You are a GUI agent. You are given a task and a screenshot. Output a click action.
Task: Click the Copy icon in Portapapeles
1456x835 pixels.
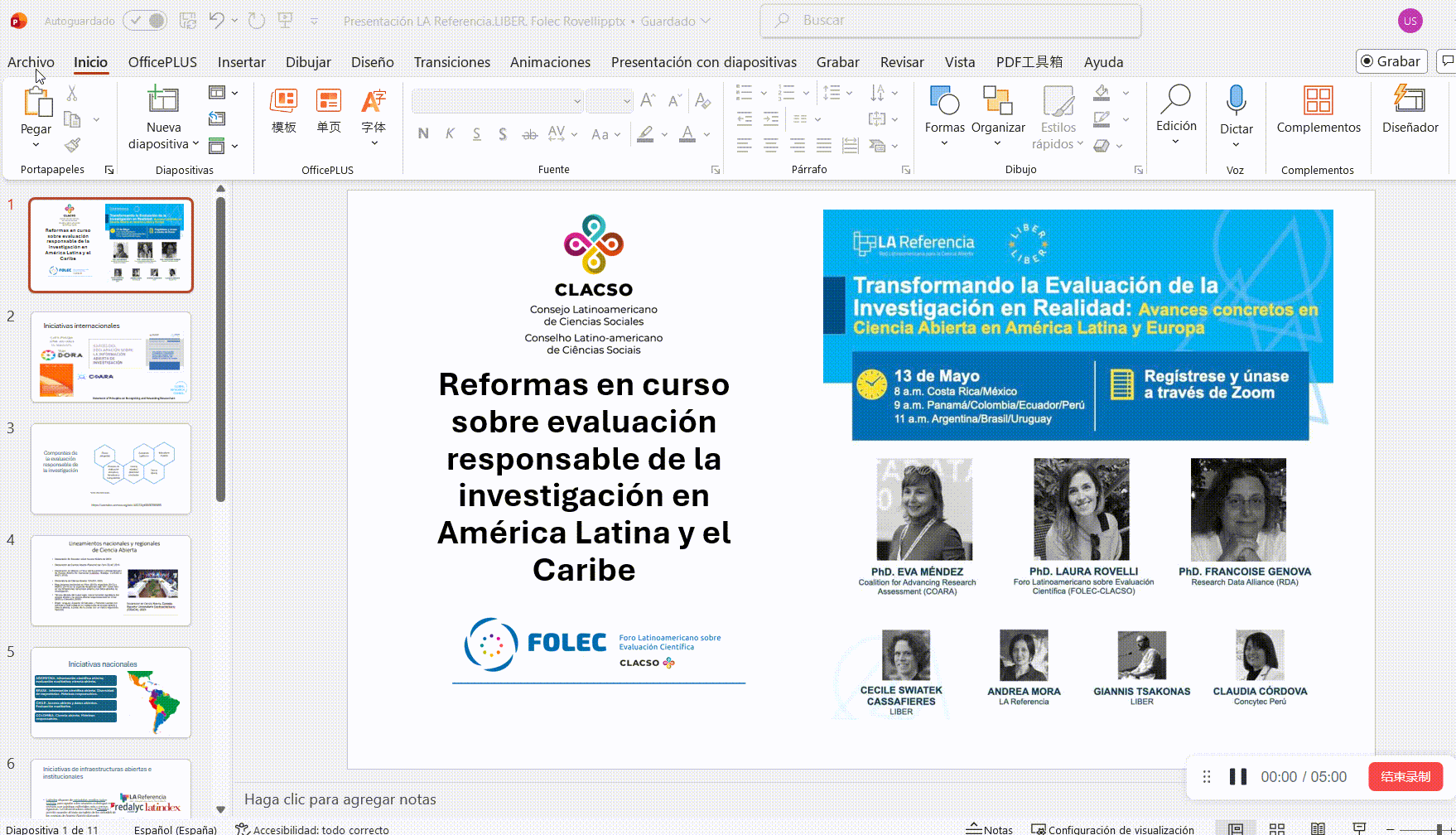point(72,120)
